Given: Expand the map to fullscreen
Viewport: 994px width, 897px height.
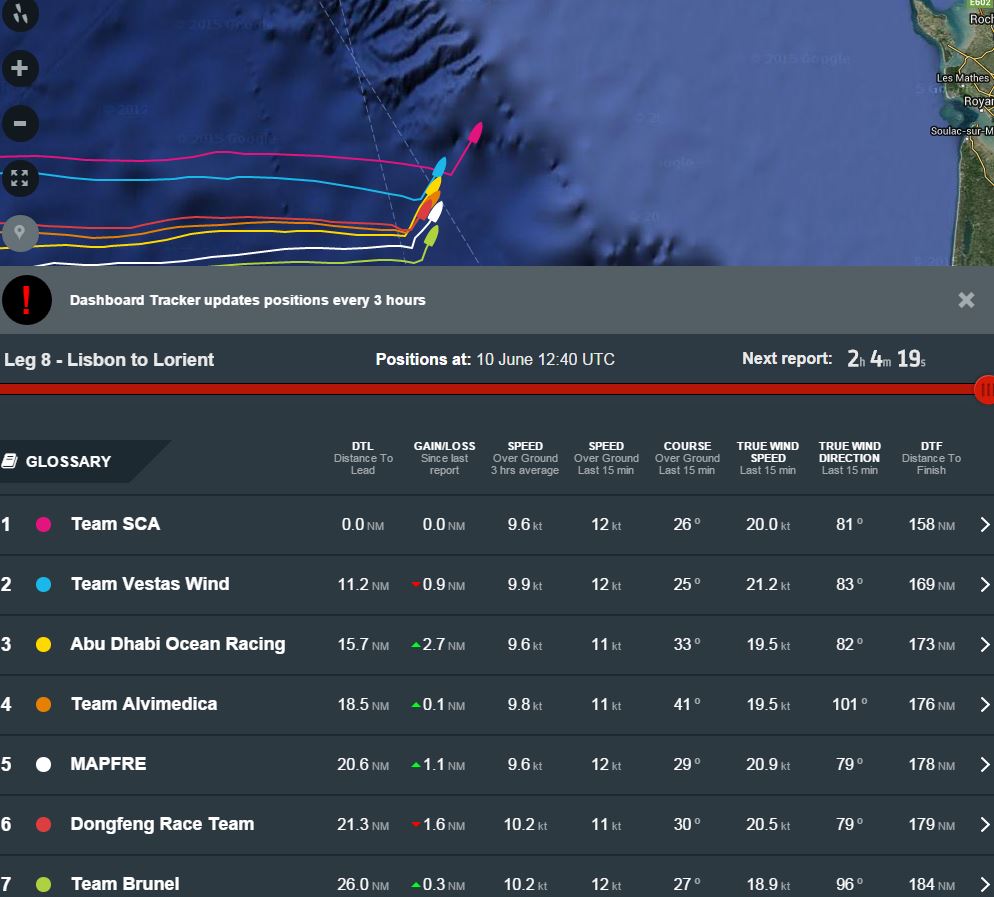Looking at the screenshot, I should pyautogui.click(x=20, y=179).
